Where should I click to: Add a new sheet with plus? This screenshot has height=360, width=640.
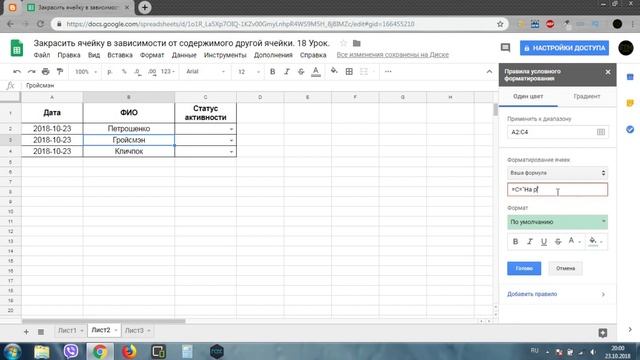[26, 332]
